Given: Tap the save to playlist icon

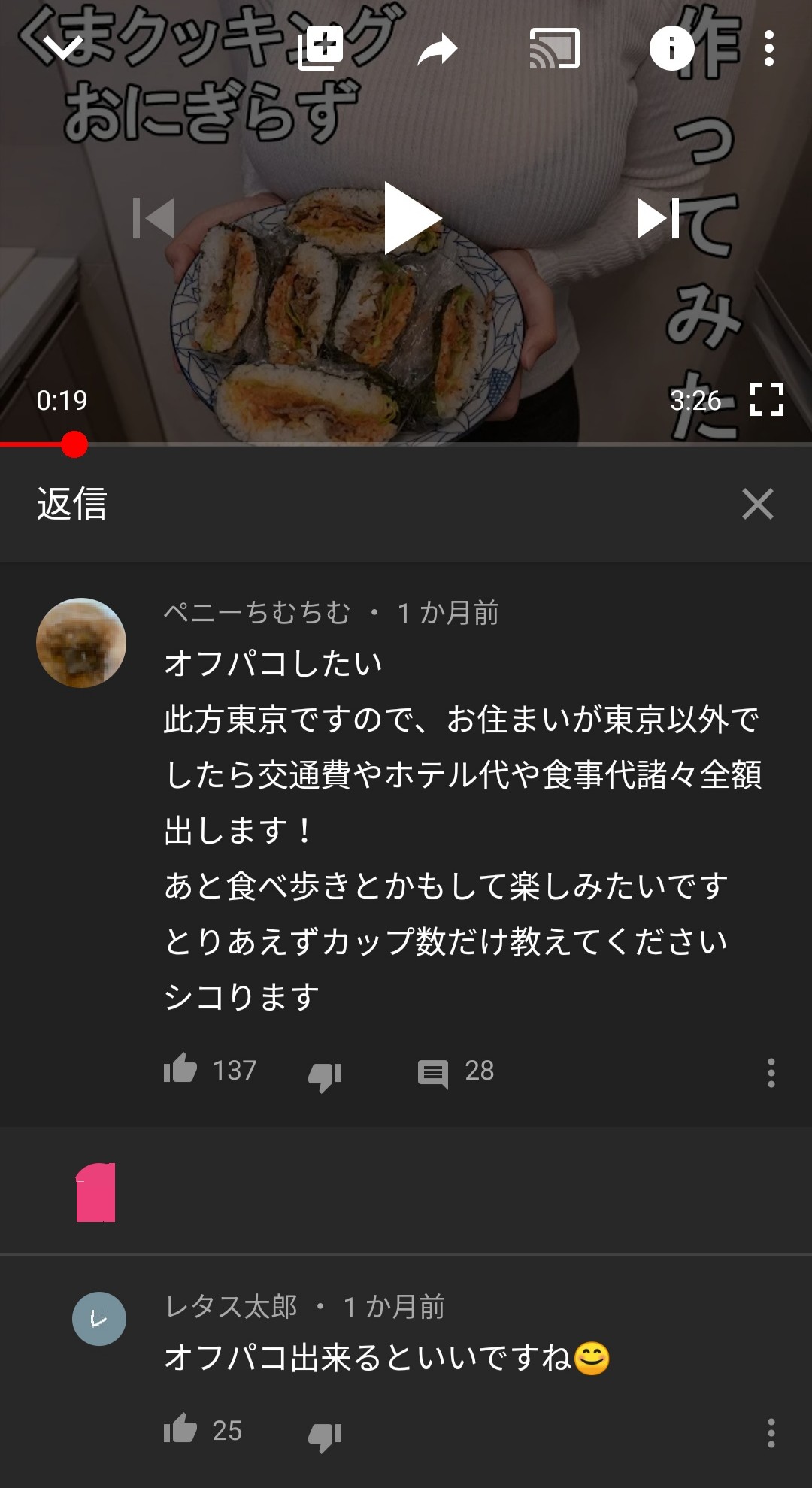Looking at the screenshot, I should pyautogui.click(x=321, y=49).
